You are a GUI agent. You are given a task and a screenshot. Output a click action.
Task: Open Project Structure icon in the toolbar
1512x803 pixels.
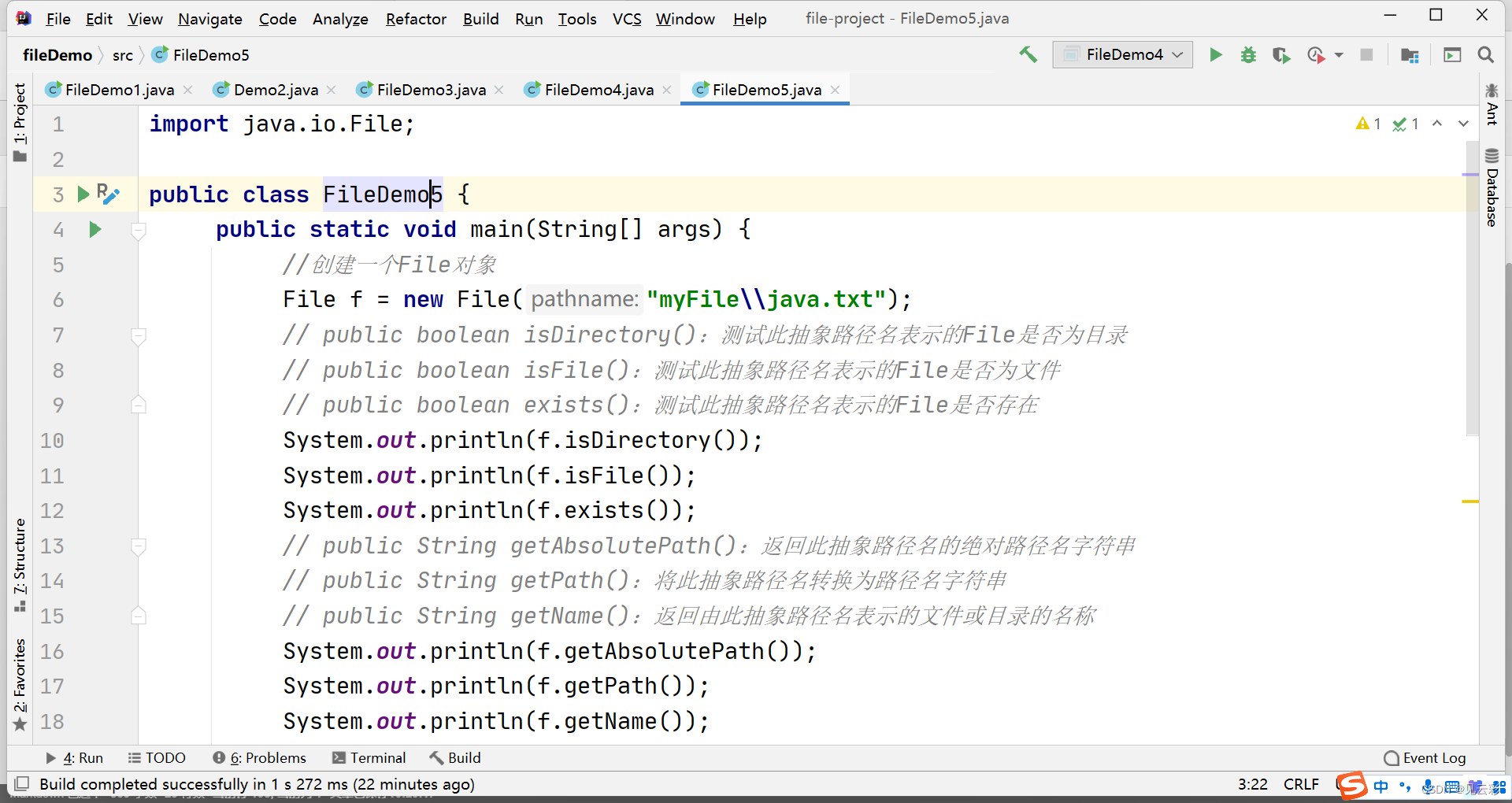coord(1410,54)
